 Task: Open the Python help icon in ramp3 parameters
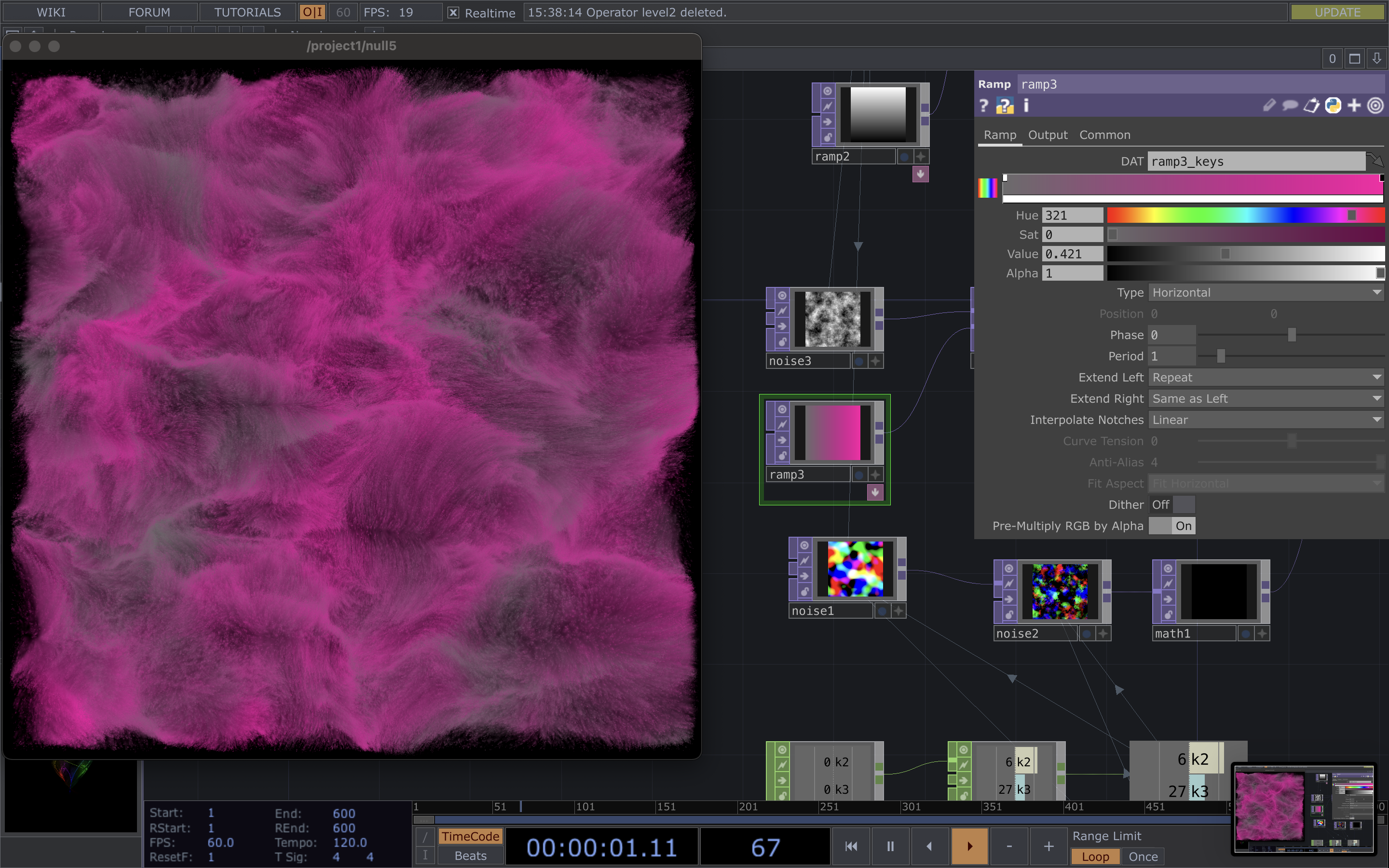tap(1005, 106)
